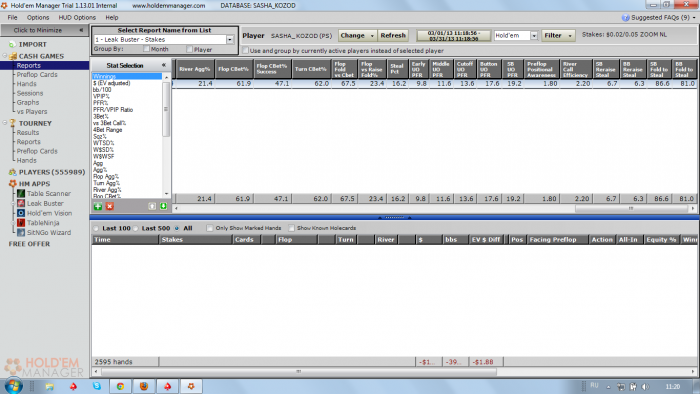Click the FREE OFFER link
Viewport: 700px width, 394px height.
click(x=29, y=244)
